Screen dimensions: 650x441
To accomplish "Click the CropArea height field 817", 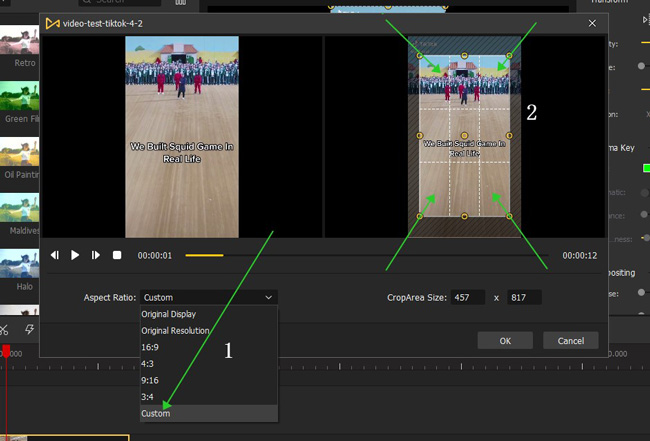I will click(x=524, y=297).
